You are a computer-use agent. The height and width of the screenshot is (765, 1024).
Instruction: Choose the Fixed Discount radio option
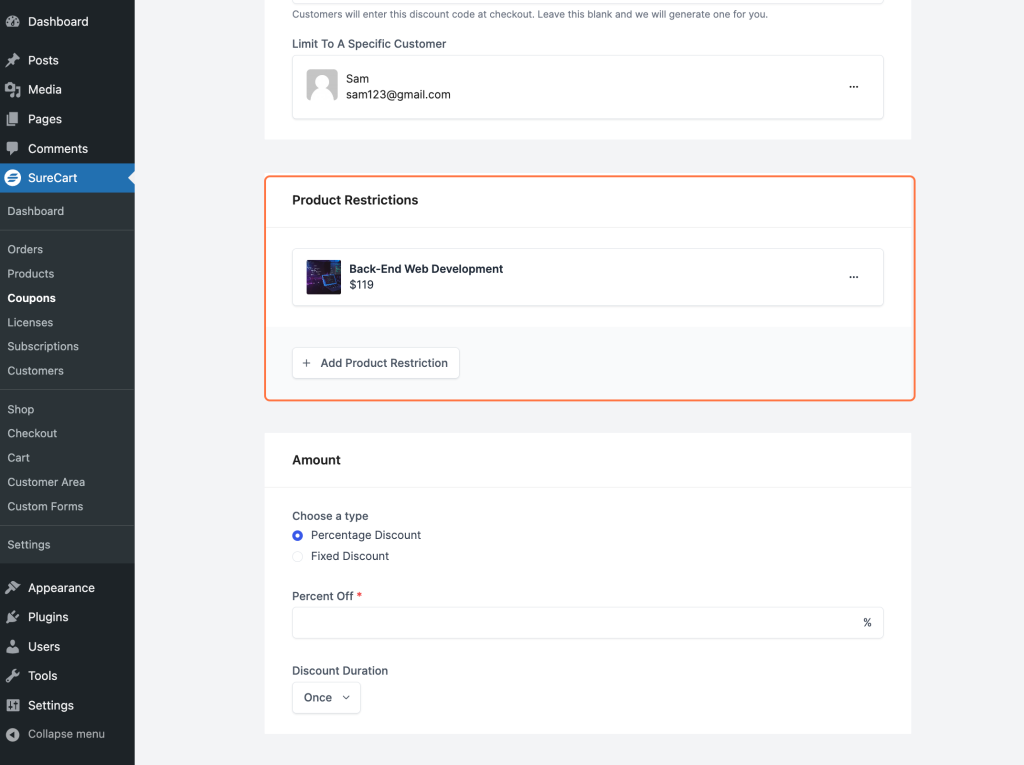tap(298, 557)
